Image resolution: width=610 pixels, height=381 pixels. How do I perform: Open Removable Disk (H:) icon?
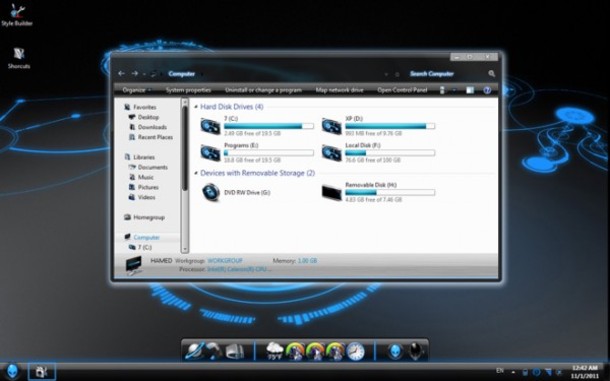tap(331, 192)
